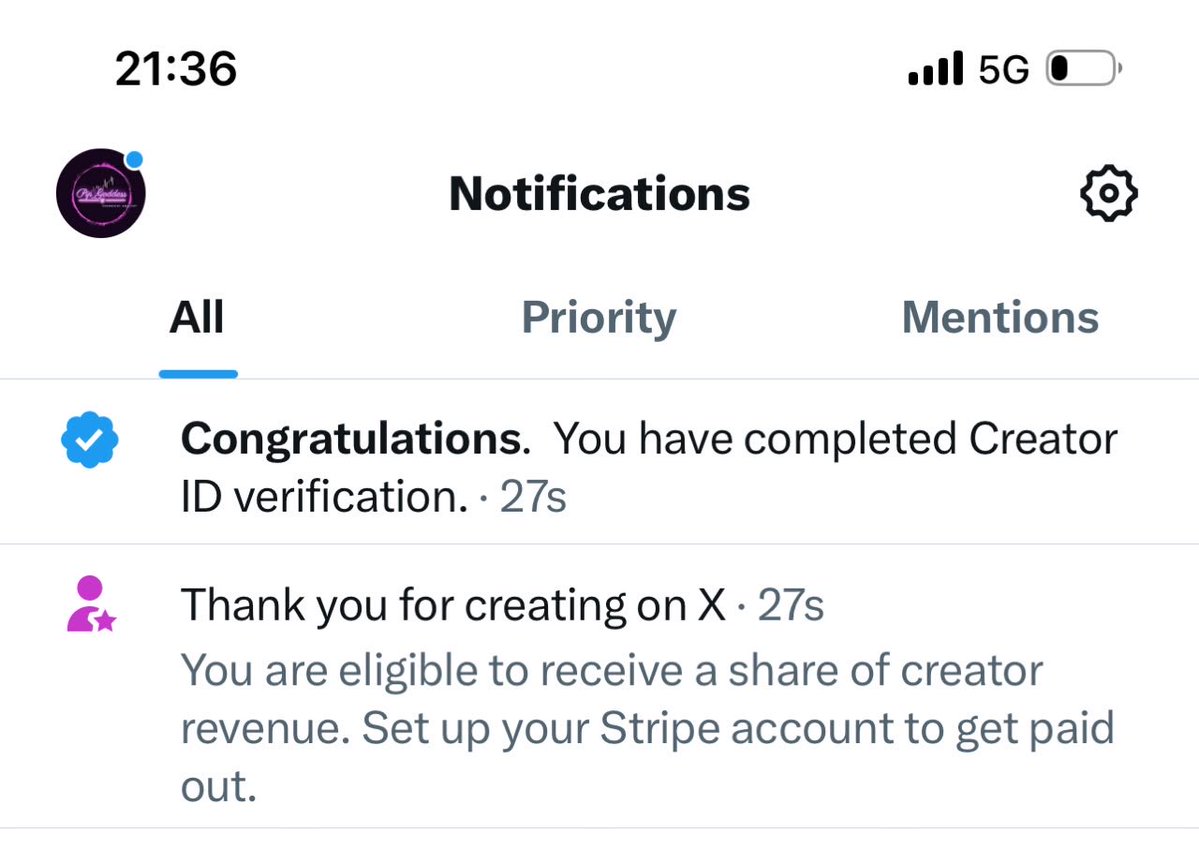Tap the Notifications page title
The image size is (1199, 849).
tap(600, 194)
